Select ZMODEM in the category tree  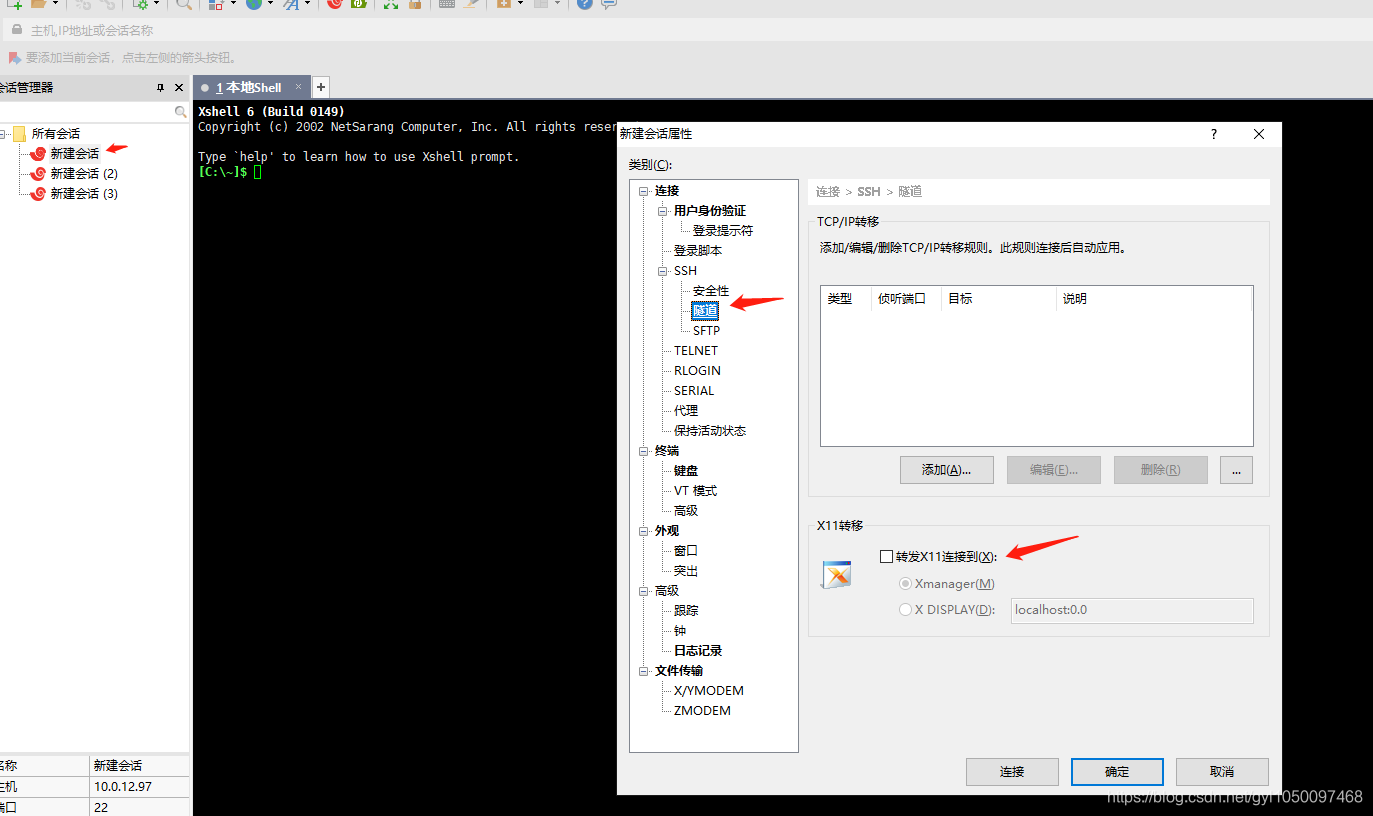(702, 710)
